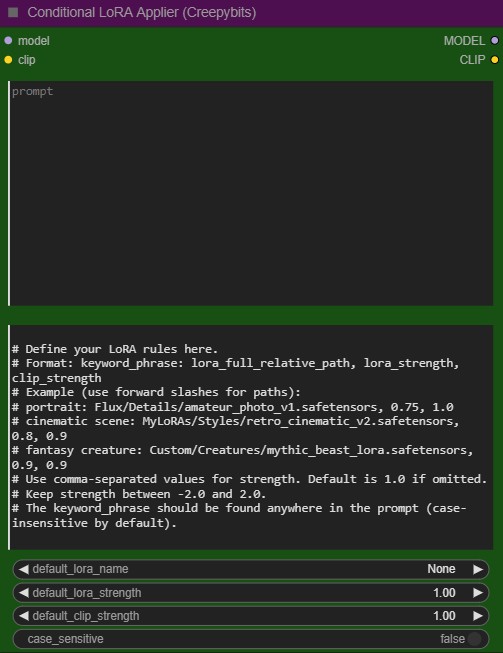Decrease default_lora_strength with left arrow
Screen dimensions: 503x653
(x=24, y=593)
